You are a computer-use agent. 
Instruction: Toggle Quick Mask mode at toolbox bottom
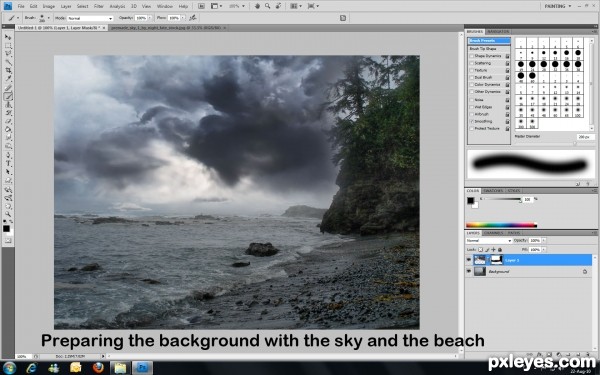click(8, 241)
